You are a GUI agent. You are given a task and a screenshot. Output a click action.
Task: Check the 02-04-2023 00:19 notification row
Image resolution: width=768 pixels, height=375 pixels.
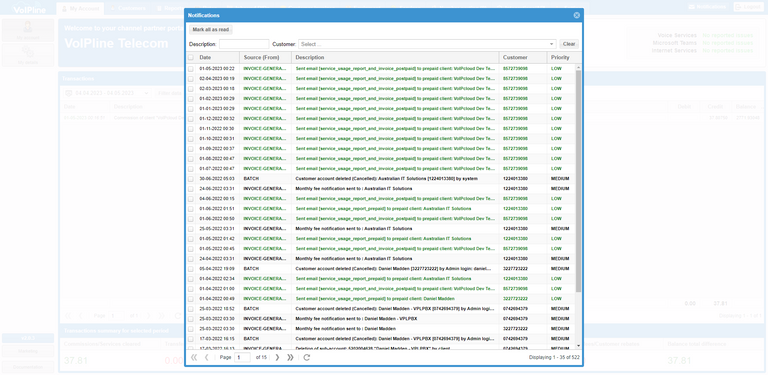pyautogui.click(x=191, y=78)
